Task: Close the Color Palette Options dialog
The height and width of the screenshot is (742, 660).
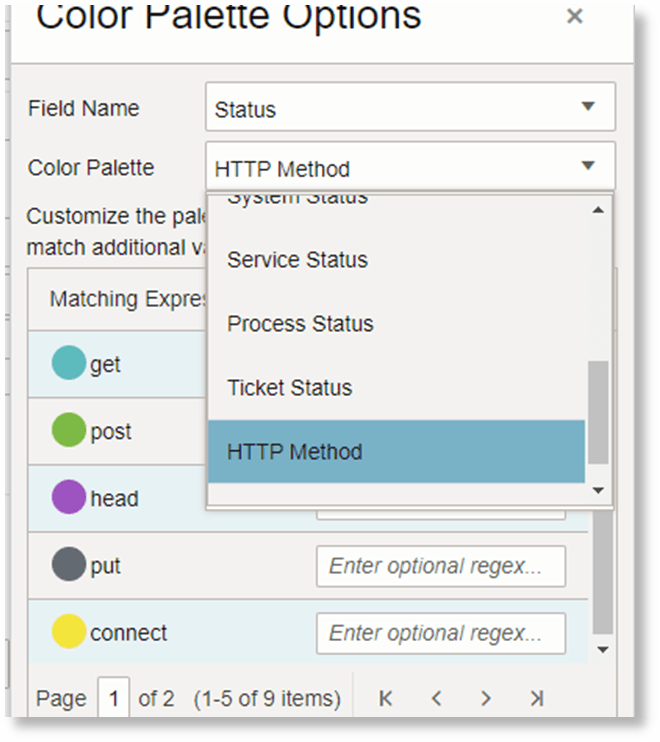Action: pos(574,16)
